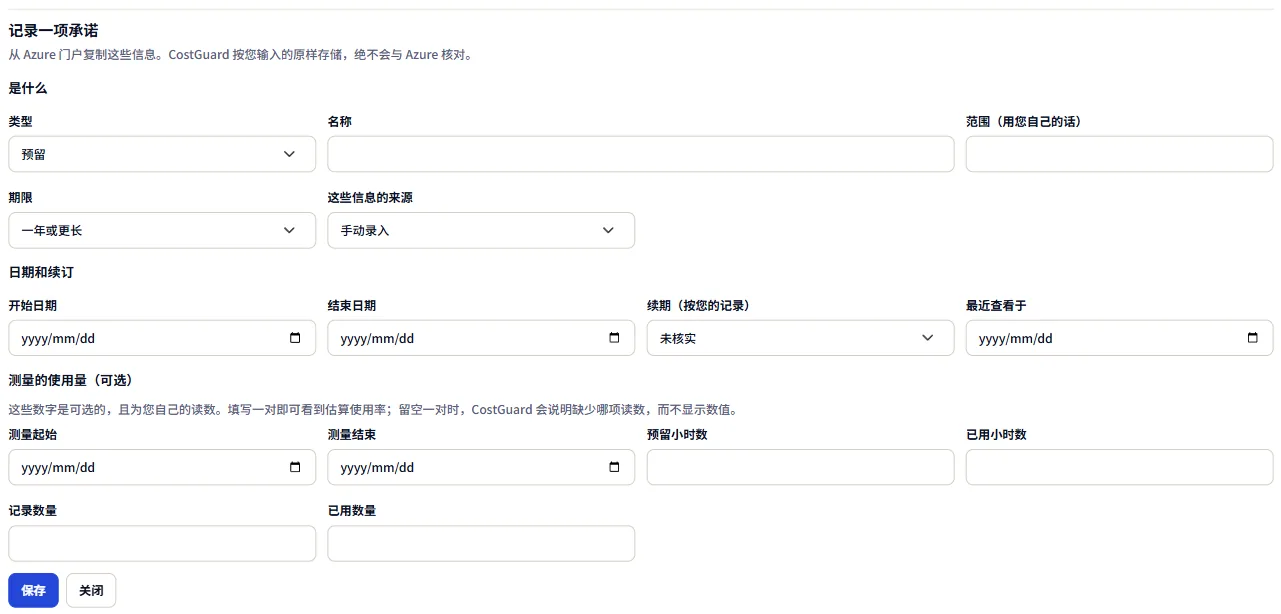This screenshot has width=1281, height=614.
Task: Click the 测量起始 date placeholder text
Action: 58,467
